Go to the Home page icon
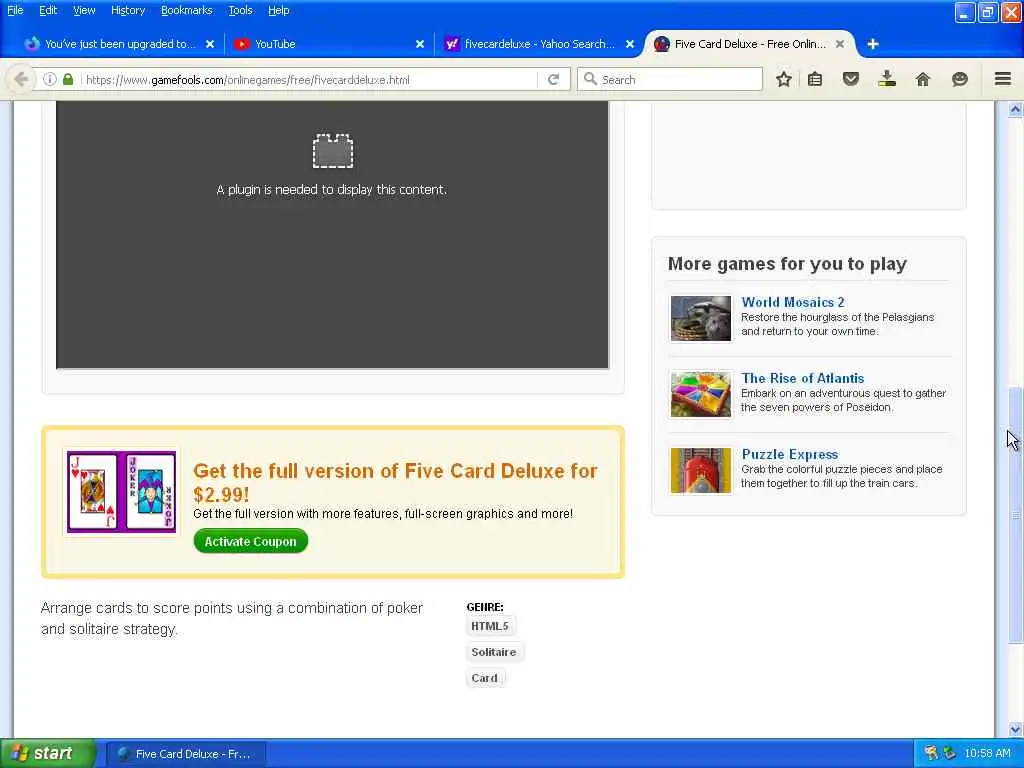Viewport: 1024px width, 768px height. 923,79
